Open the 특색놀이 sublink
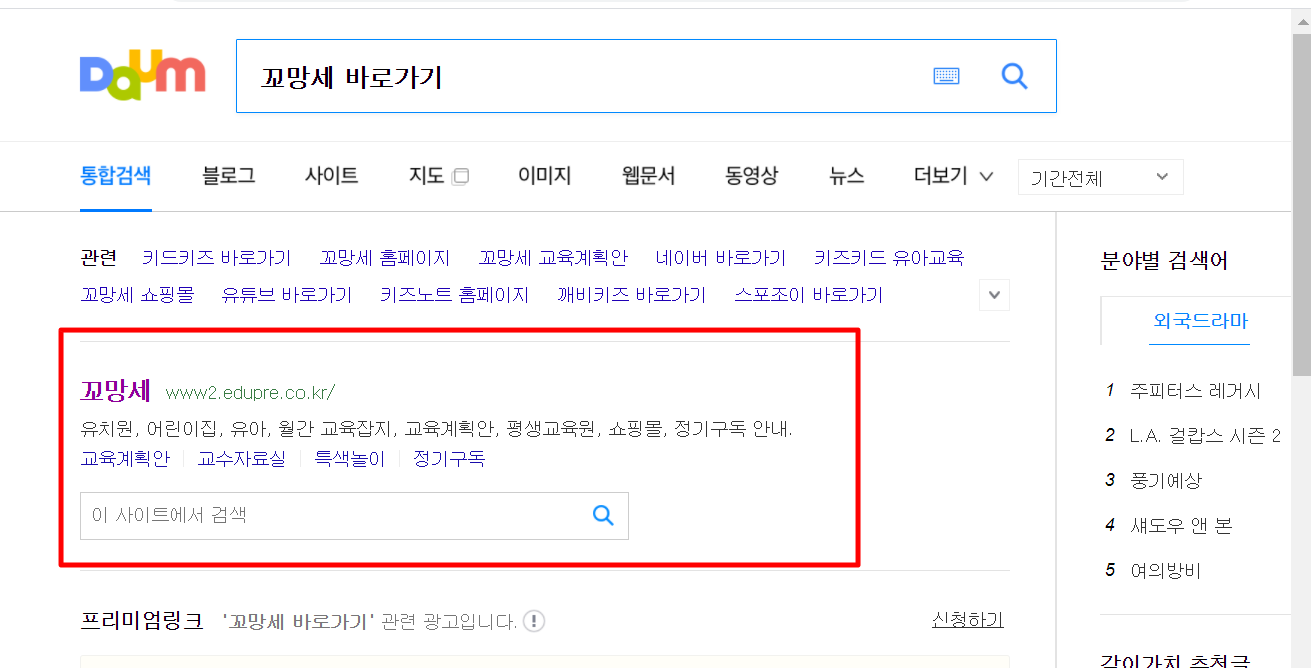The width and height of the screenshot is (1311, 668). point(349,459)
